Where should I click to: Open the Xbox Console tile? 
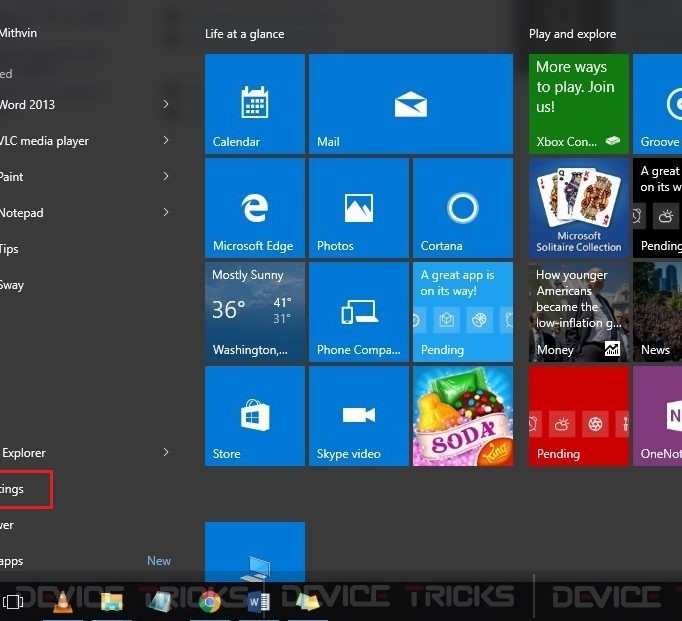point(578,104)
